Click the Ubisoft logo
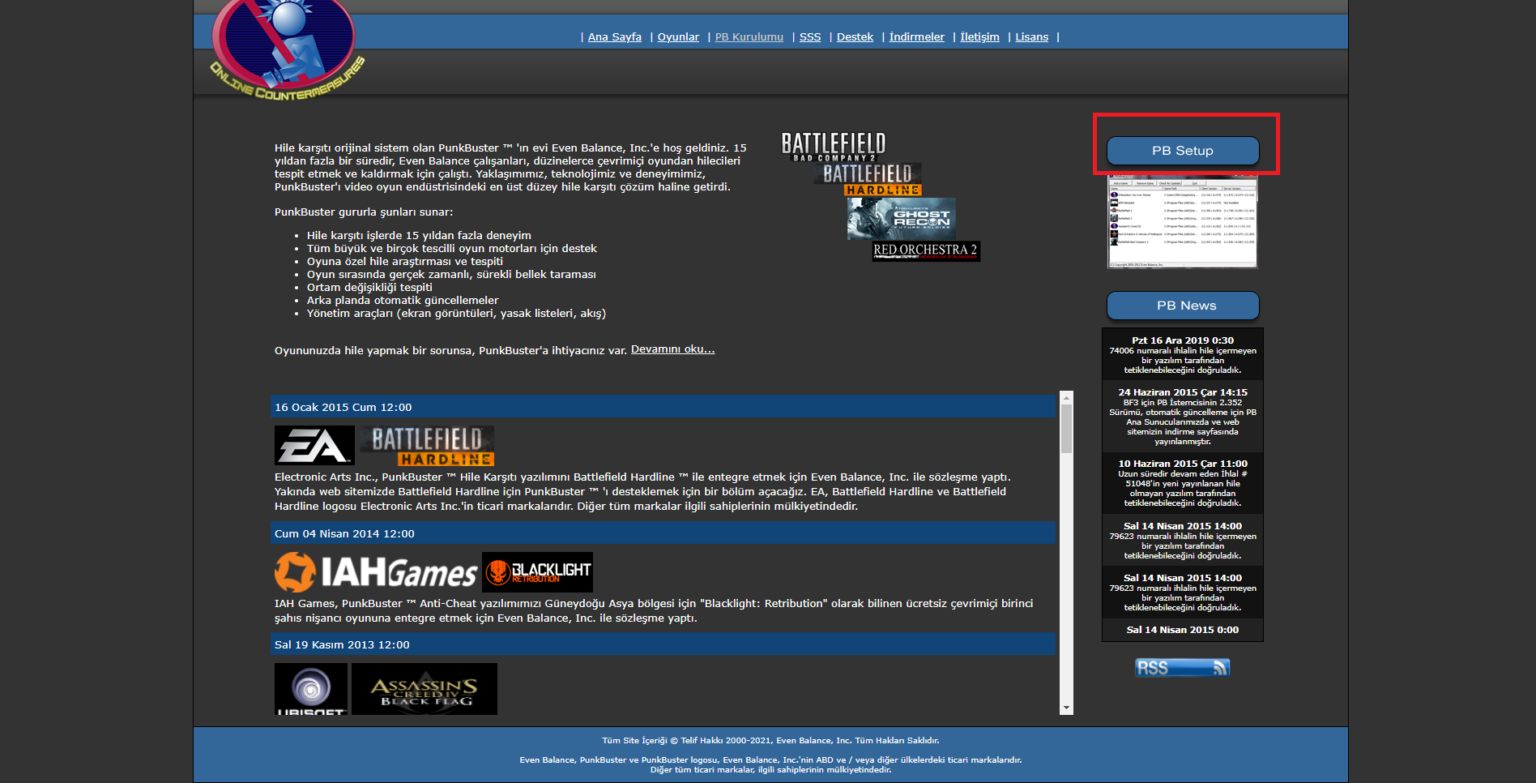Image resolution: width=1536 pixels, height=783 pixels. tap(311, 689)
